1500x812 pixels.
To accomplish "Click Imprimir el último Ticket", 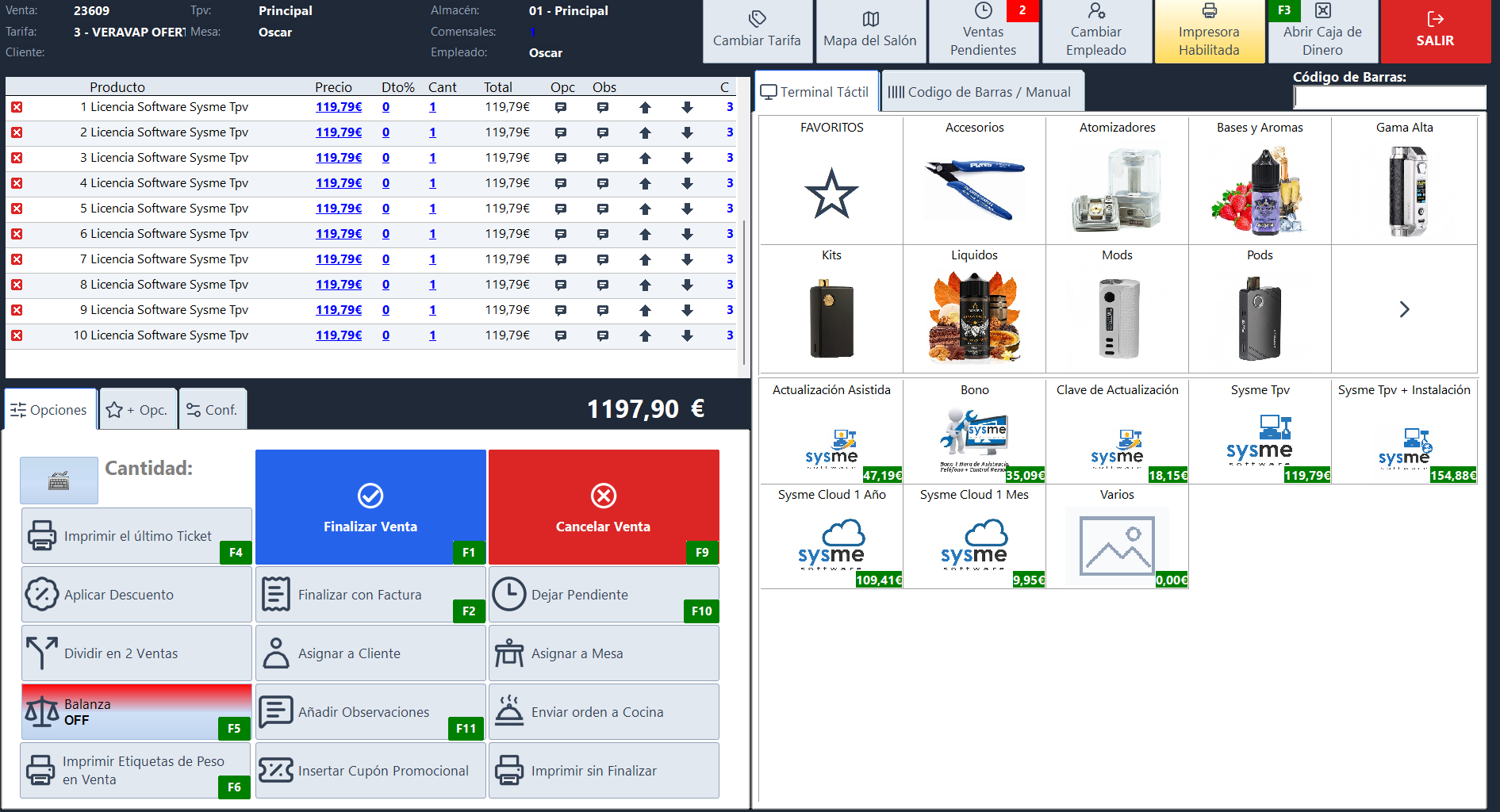I will point(136,536).
